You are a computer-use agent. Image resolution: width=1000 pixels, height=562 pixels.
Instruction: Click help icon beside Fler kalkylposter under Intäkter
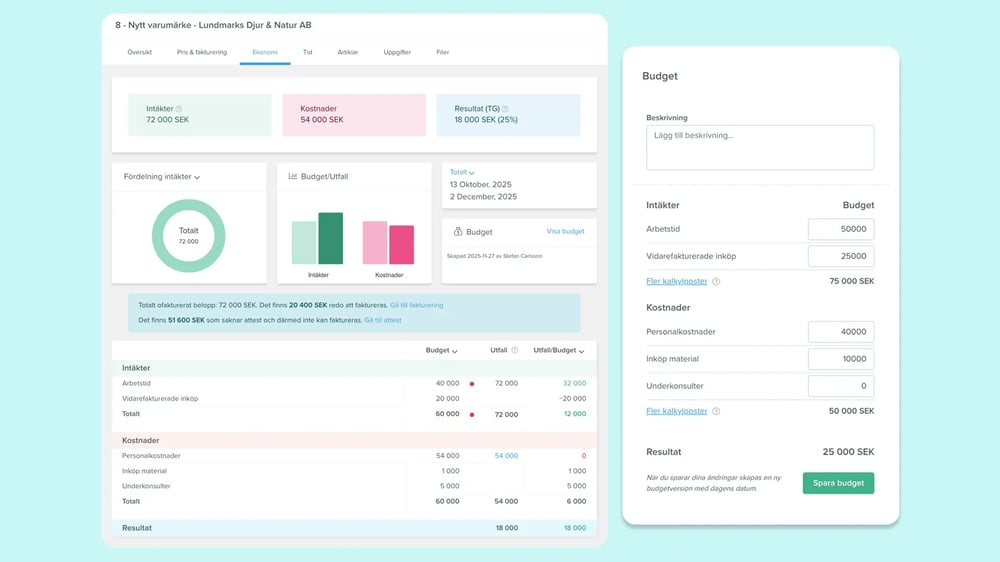click(x=716, y=282)
